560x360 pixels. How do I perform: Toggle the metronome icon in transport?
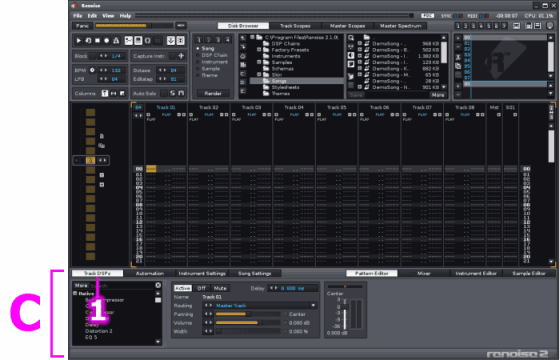click(116, 41)
